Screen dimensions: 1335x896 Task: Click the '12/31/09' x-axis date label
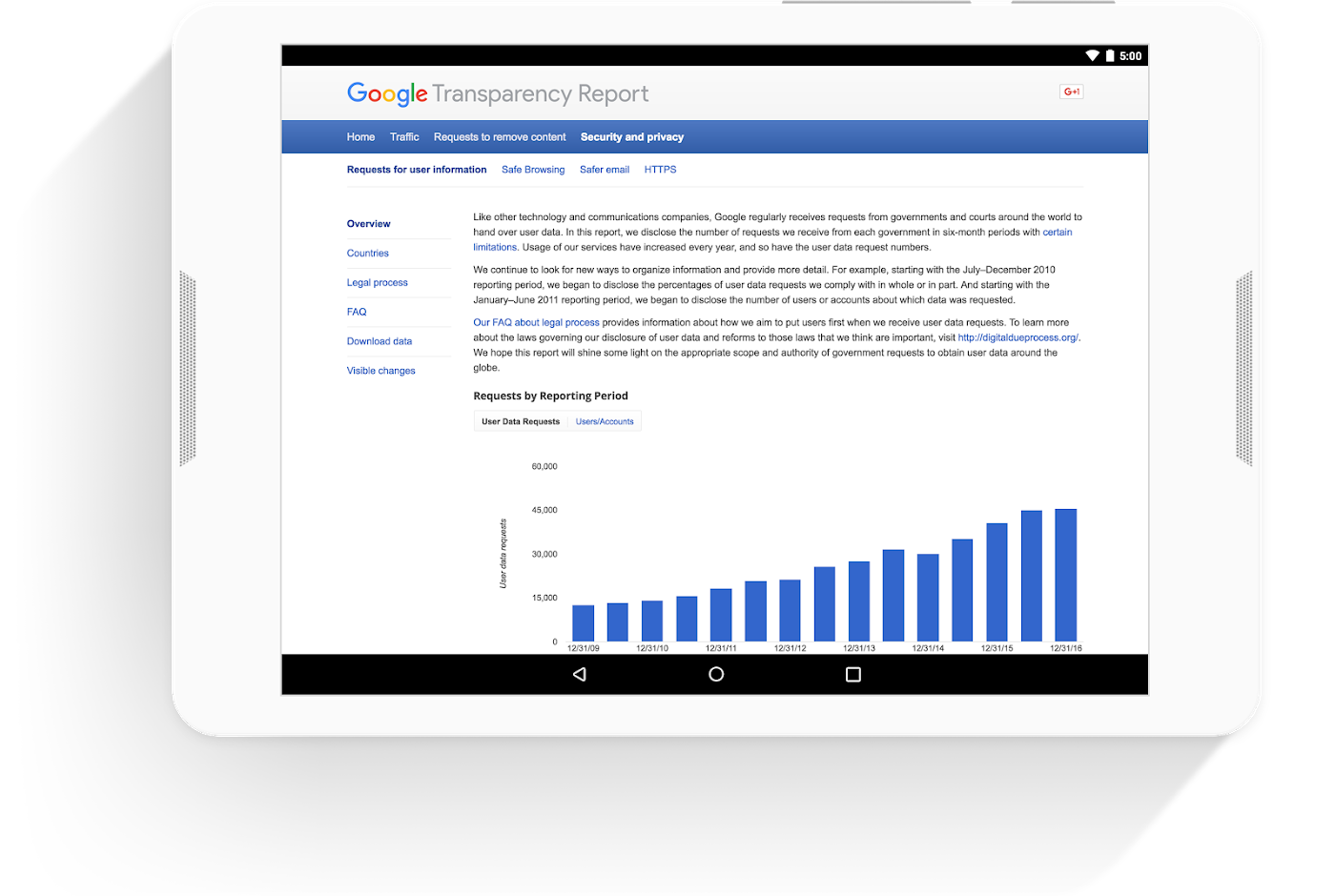click(x=584, y=648)
